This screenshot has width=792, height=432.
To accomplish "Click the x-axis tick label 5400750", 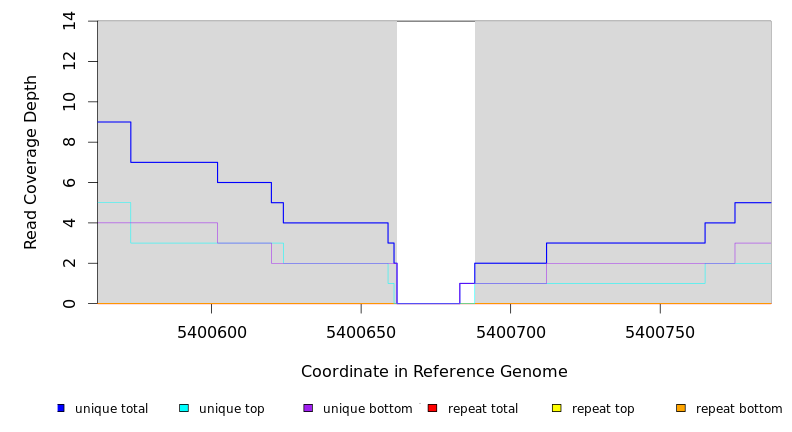I will click(x=660, y=333).
